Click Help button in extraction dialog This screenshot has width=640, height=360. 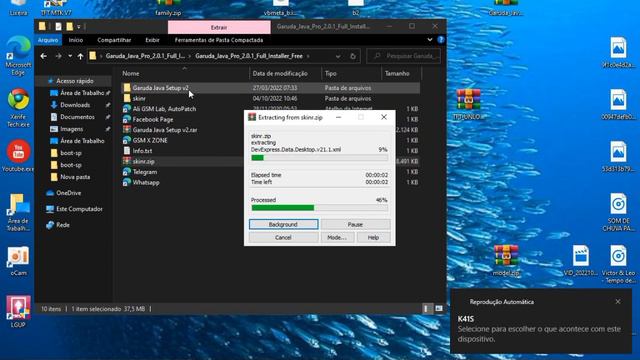pyautogui.click(x=373, y=238)
